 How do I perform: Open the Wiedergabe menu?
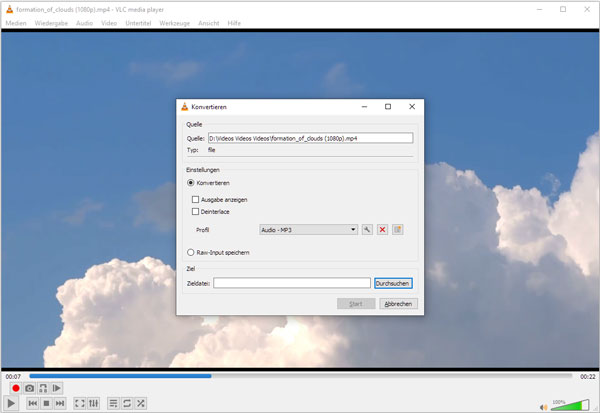point(51,23)
